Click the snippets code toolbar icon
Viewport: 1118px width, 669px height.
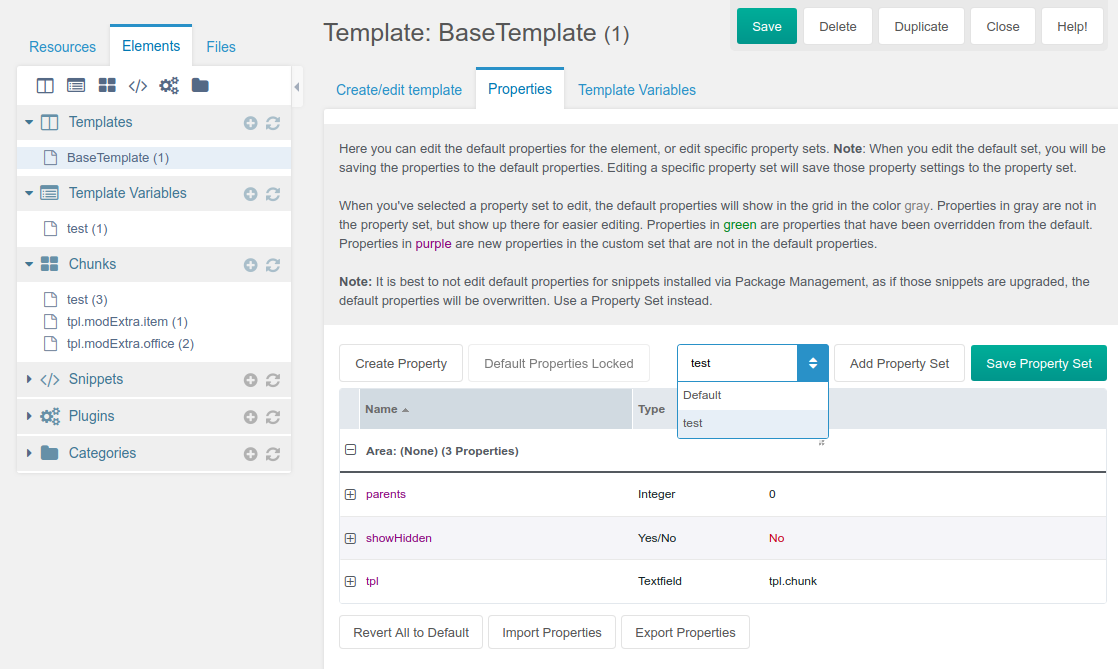point(138,86)
